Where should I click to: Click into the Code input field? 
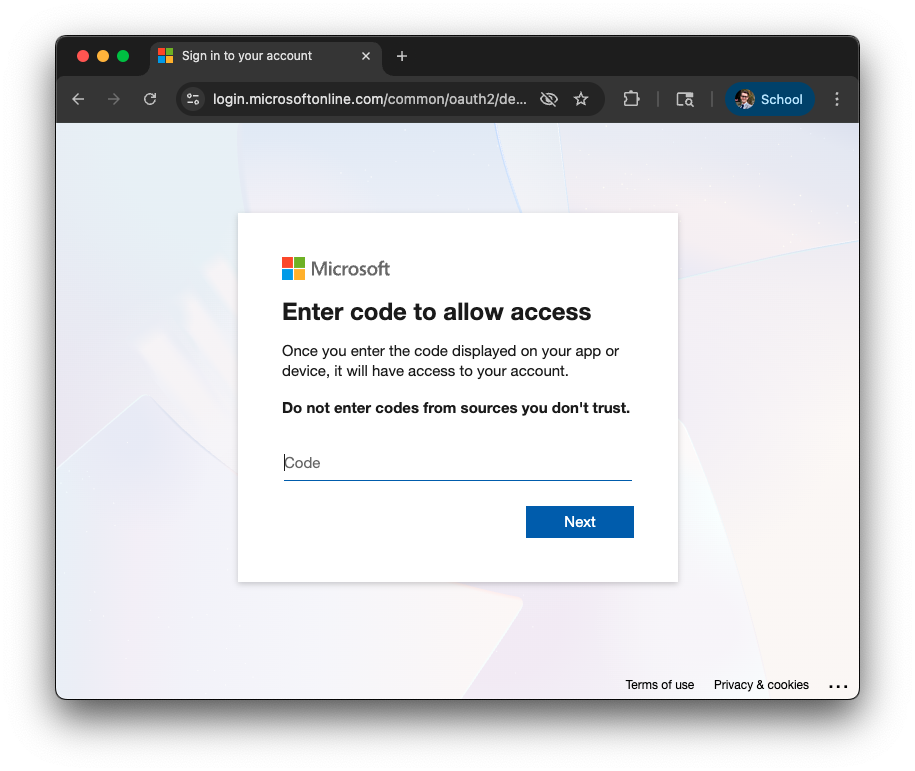[457, 463]
